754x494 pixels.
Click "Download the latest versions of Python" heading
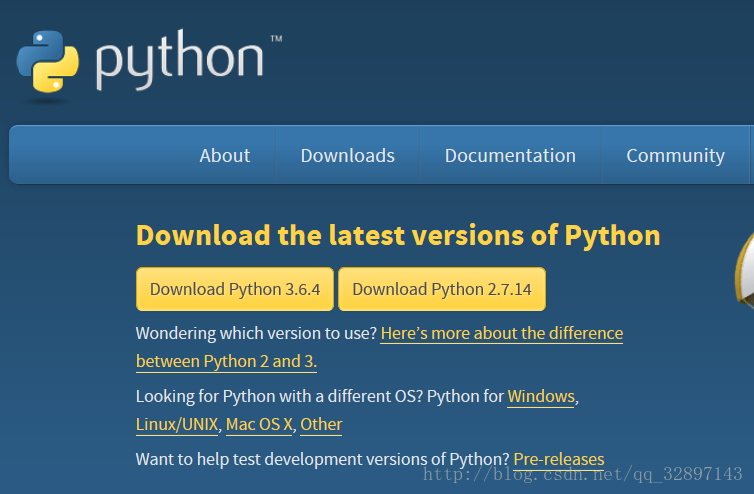click(x=398, y=235)
